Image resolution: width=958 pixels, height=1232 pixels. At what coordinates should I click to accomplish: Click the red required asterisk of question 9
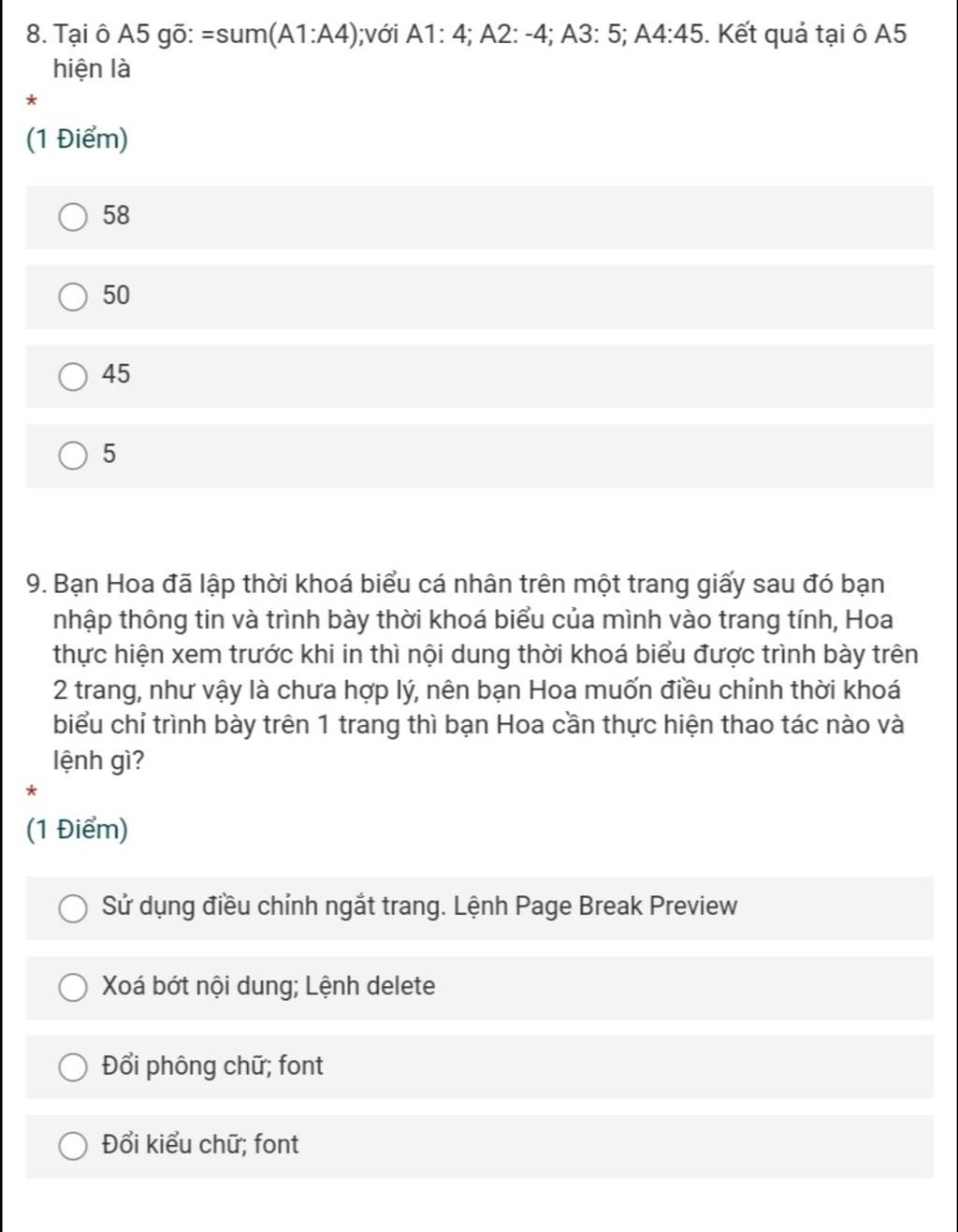point(32,791)
